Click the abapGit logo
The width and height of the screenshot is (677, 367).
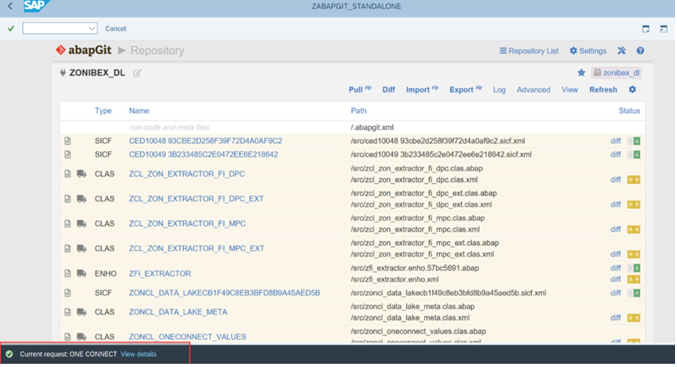(84, 50)
